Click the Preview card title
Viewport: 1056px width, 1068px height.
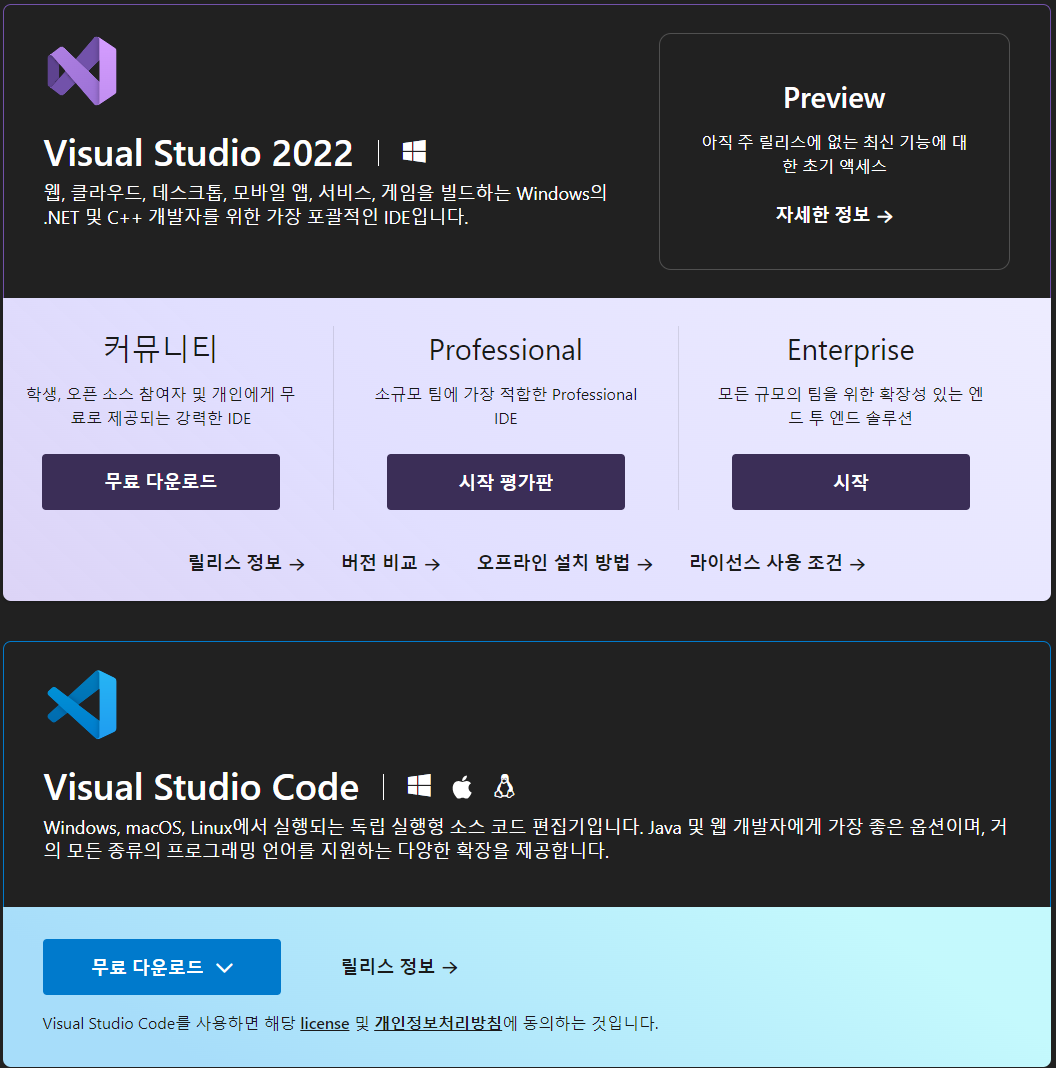click(x=834, y=98)
